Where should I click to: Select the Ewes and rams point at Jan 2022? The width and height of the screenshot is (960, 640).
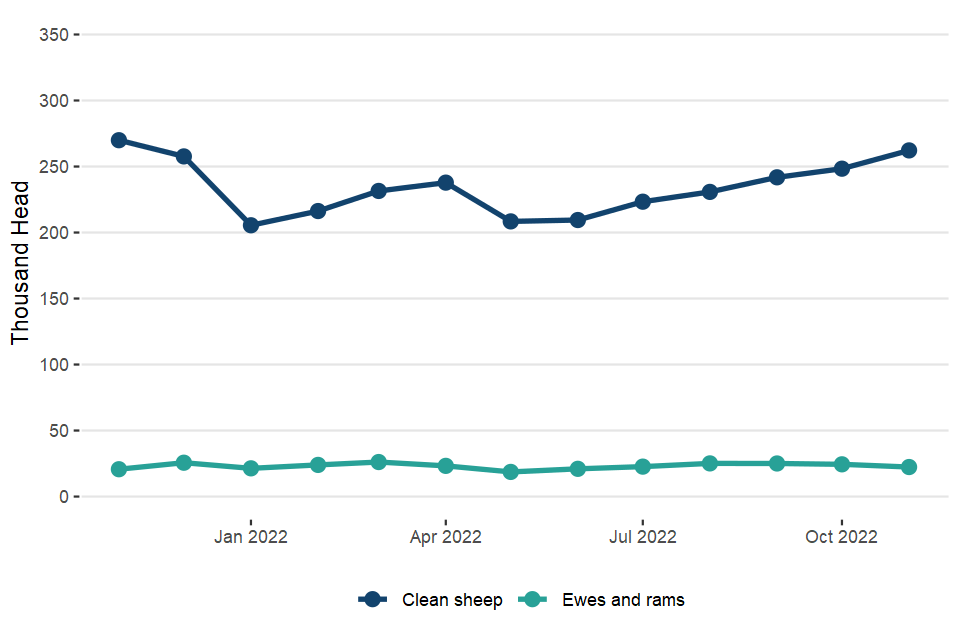pos(251,468)
